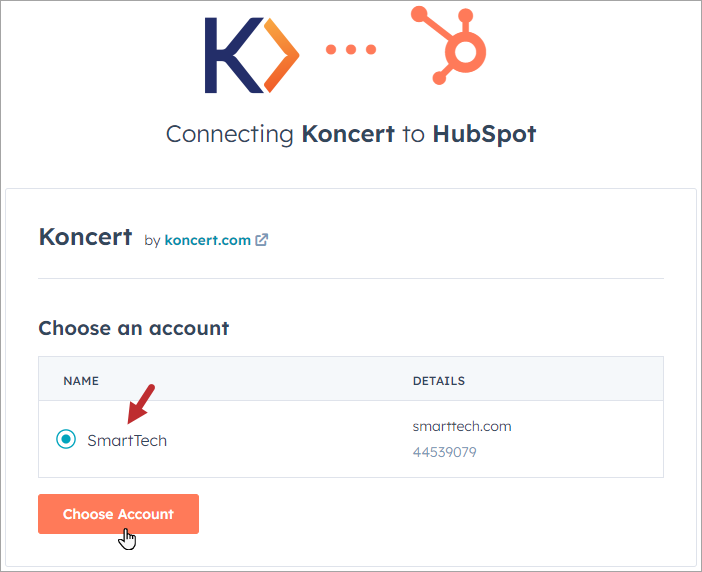702x572 pixels.
Task: Click the account ID 44539079
Action: click(445, 452)
